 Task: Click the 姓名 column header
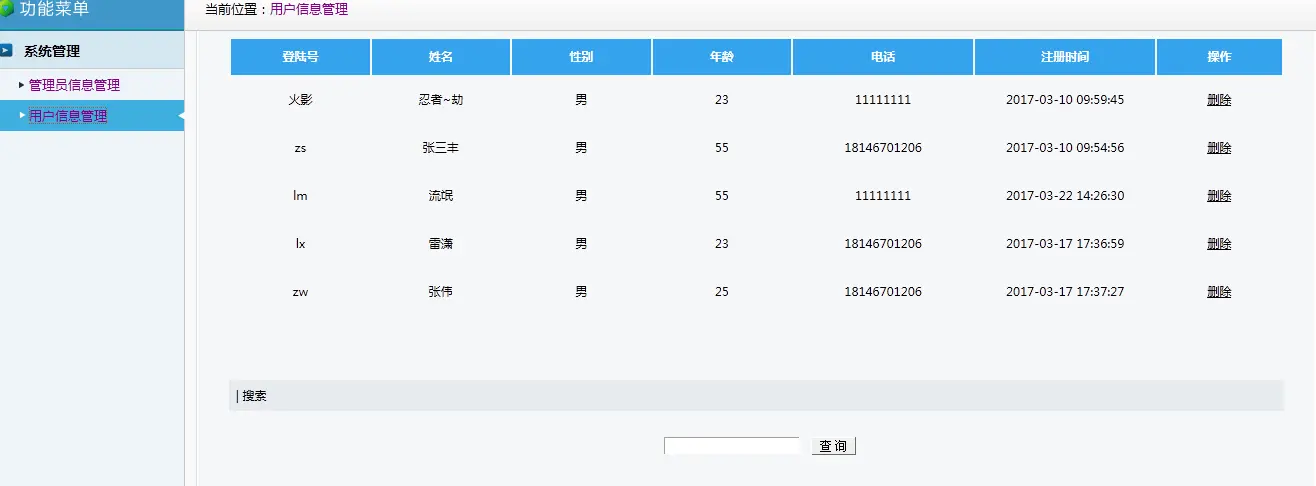(x=441, y=57)
